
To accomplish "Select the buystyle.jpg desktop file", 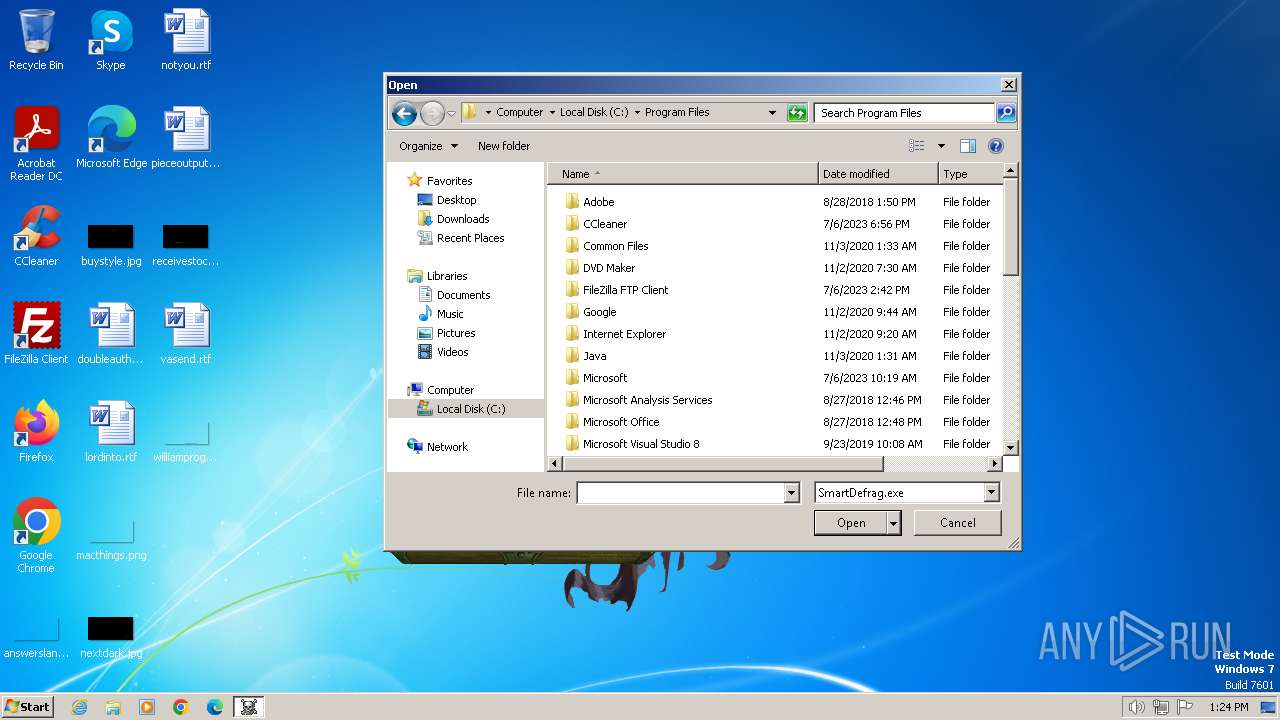I will pyautogui.click(x=111, y=246).
